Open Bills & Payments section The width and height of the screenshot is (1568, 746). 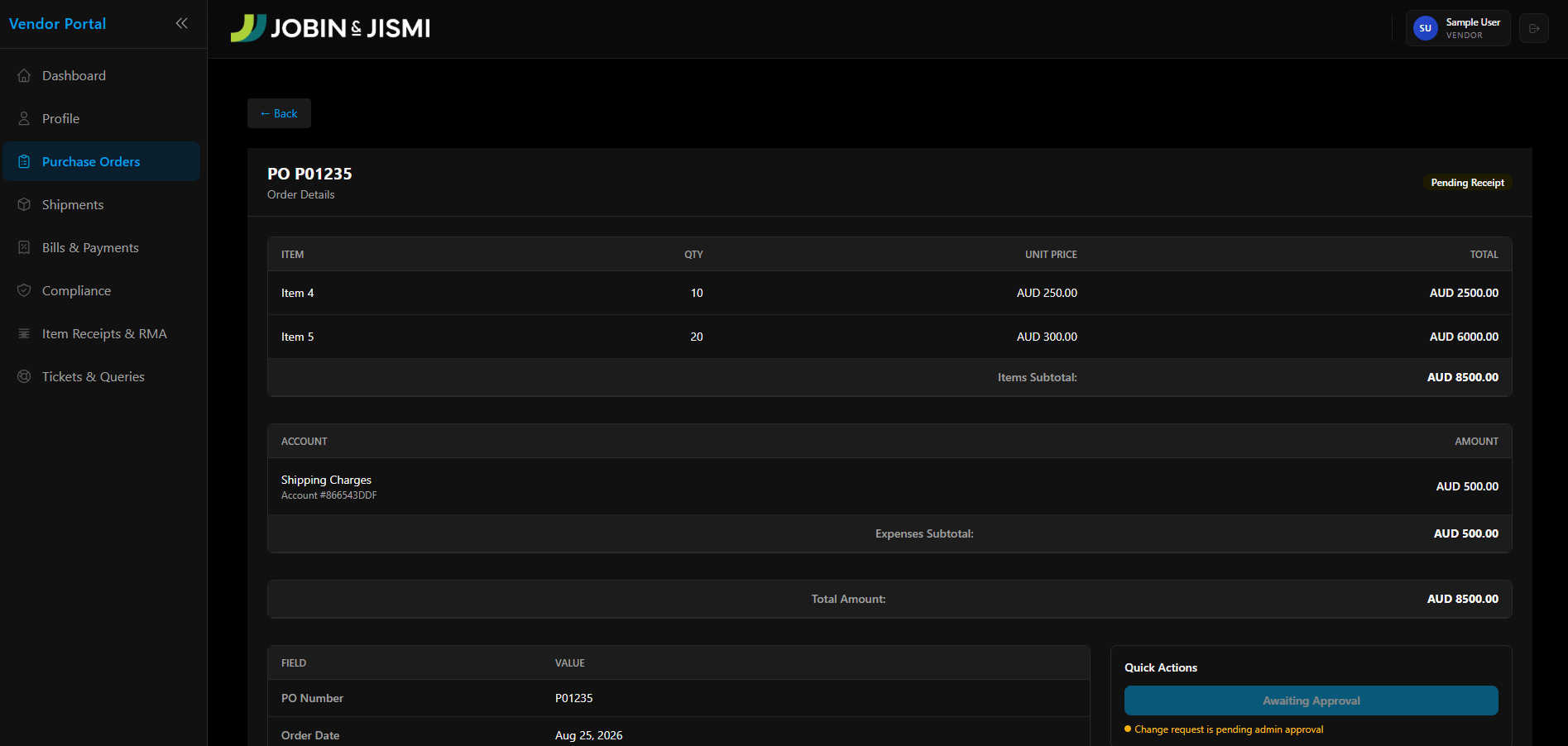click(x=102, y=247)
